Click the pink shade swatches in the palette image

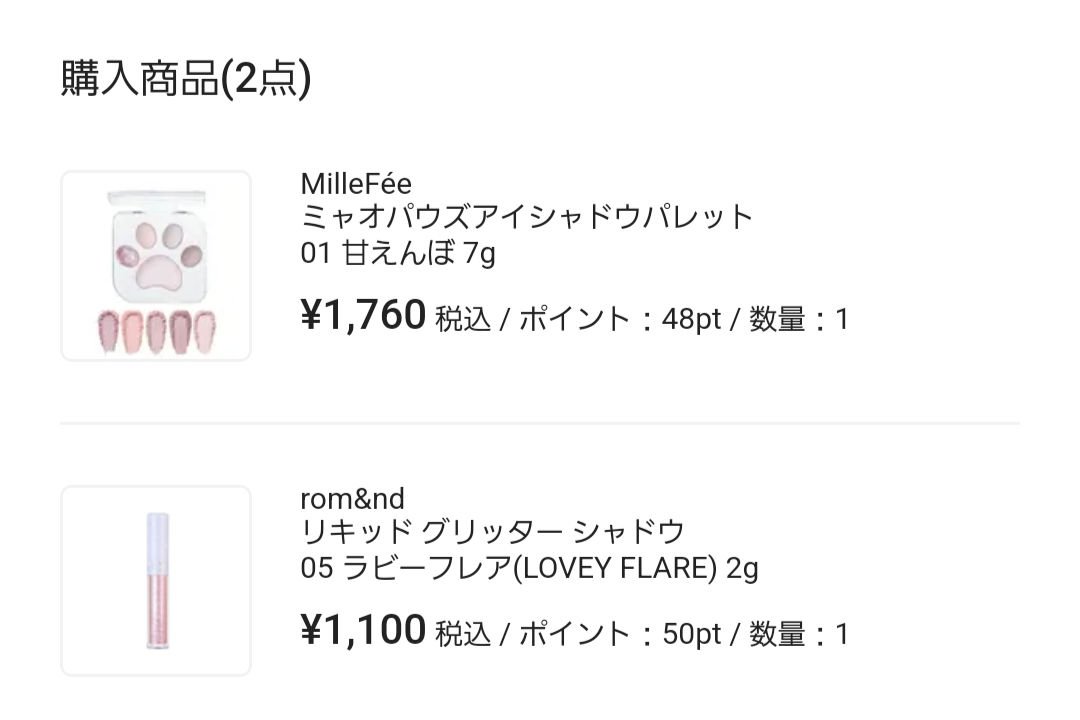tap(155, 330)
